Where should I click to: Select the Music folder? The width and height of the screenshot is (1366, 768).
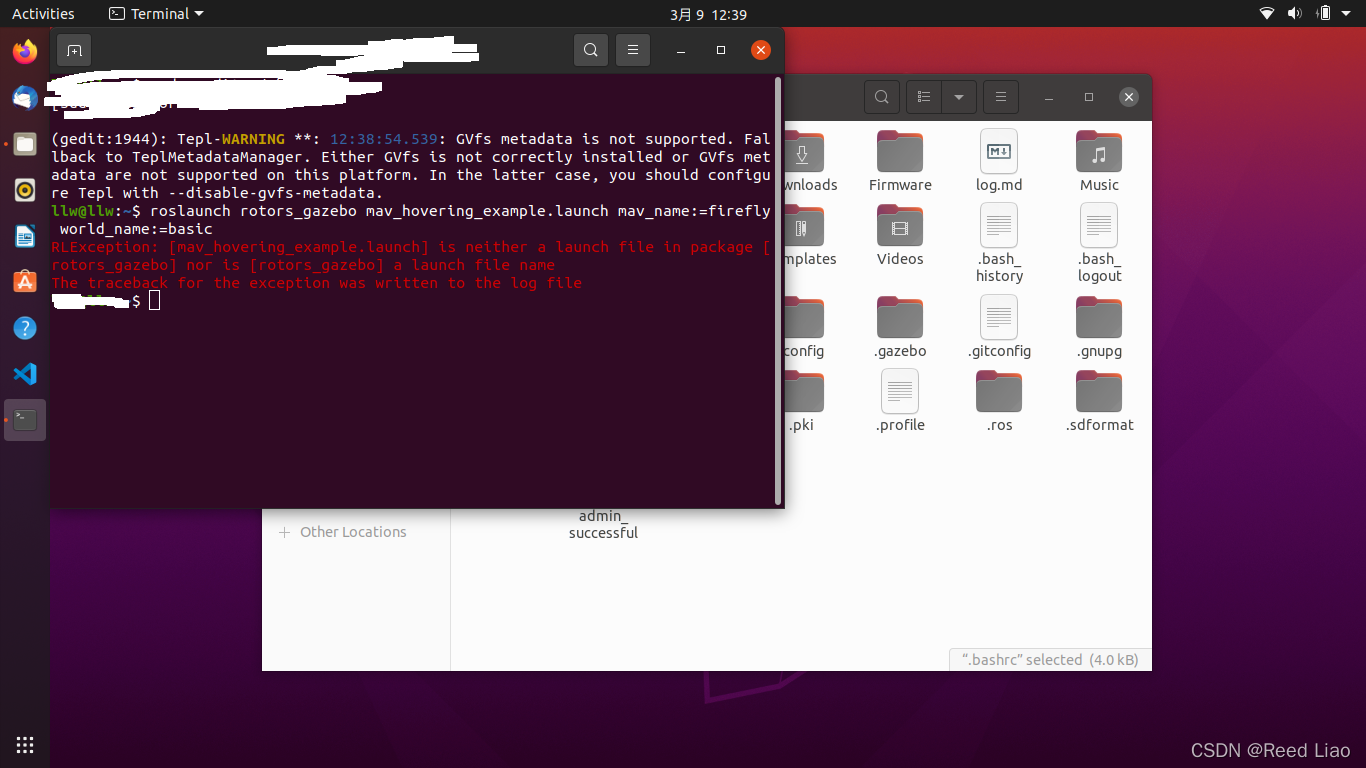(1099, 161)
